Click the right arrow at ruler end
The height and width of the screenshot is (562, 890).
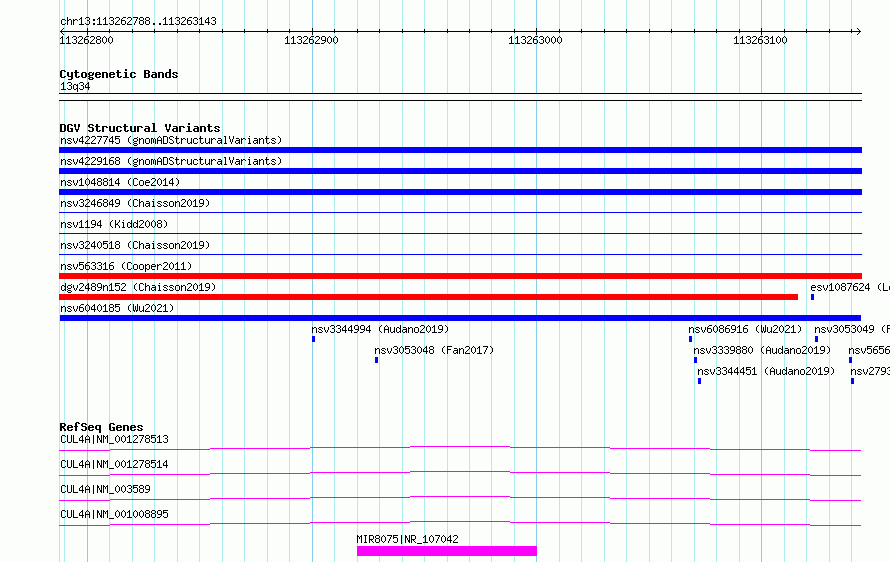click(x=858, y=31)
